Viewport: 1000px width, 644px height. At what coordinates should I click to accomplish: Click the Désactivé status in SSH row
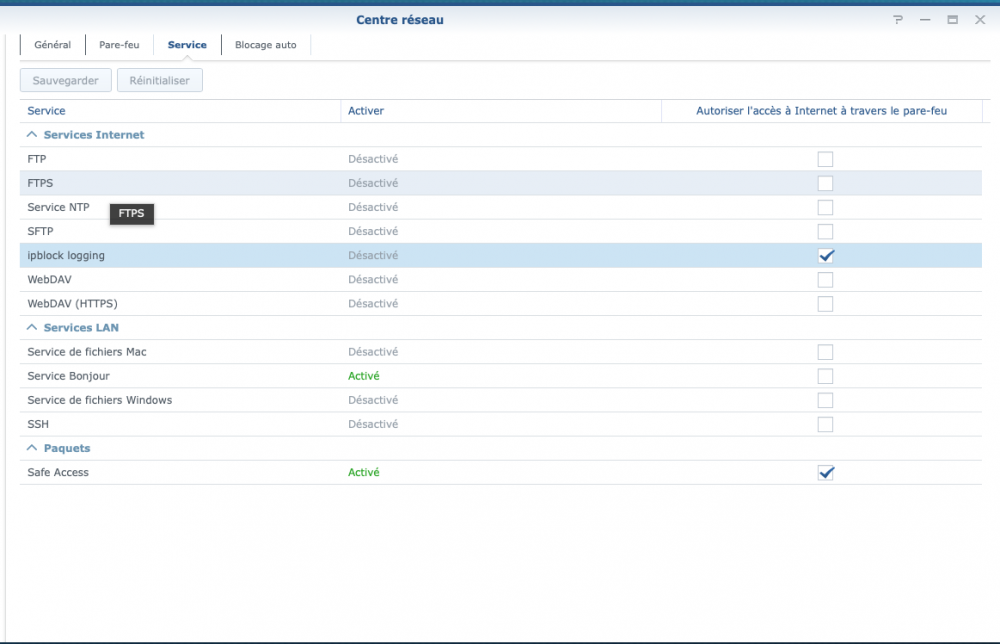coord(373,424)
